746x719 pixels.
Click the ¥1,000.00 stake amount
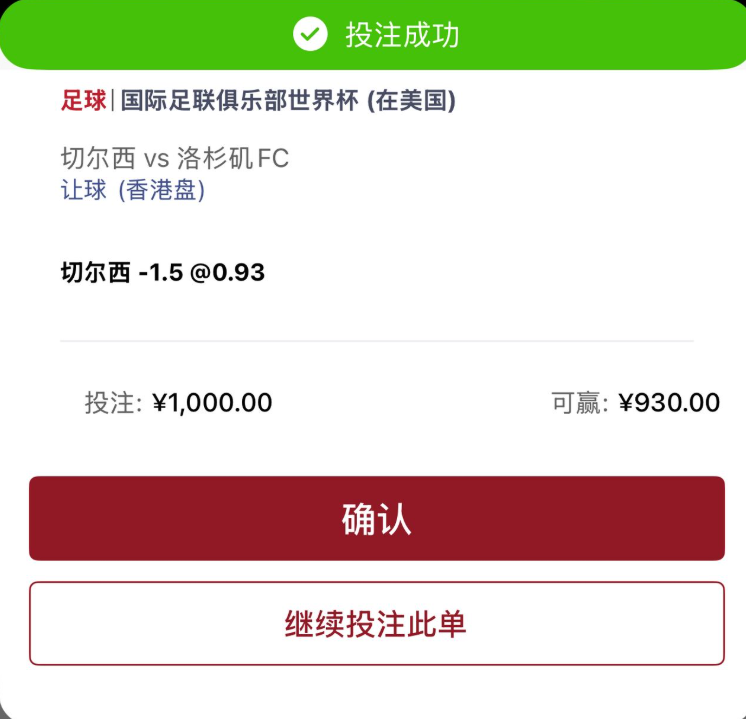point(212,403)
